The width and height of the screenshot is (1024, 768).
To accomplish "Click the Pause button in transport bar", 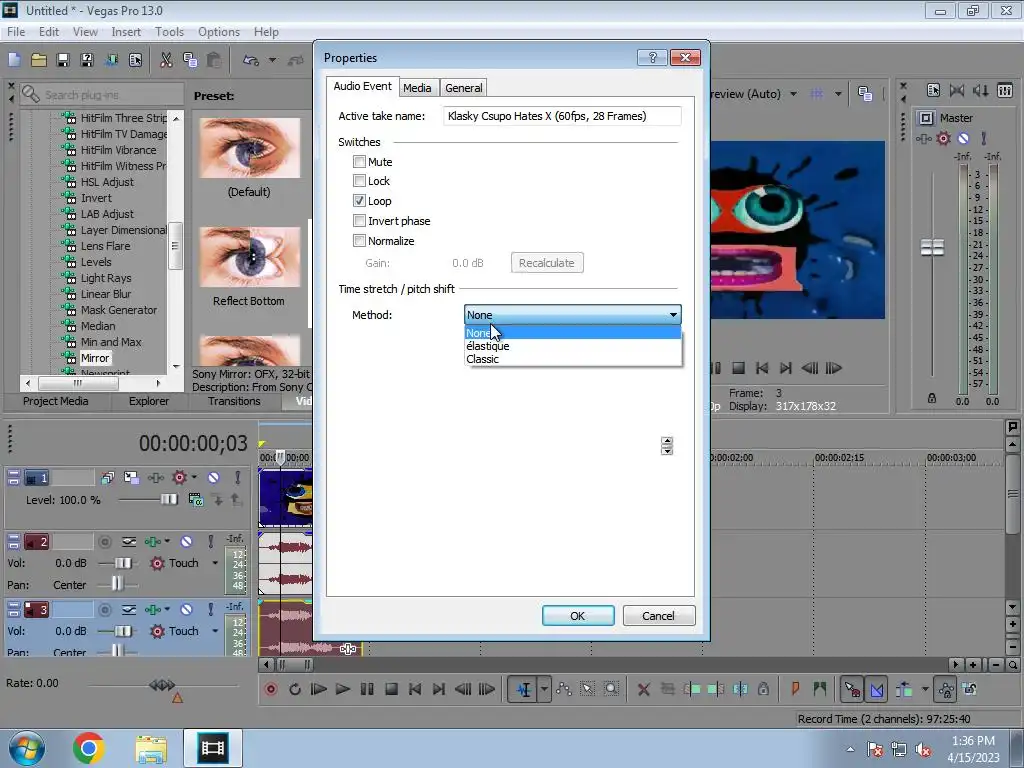I will (x=367, y=689).
